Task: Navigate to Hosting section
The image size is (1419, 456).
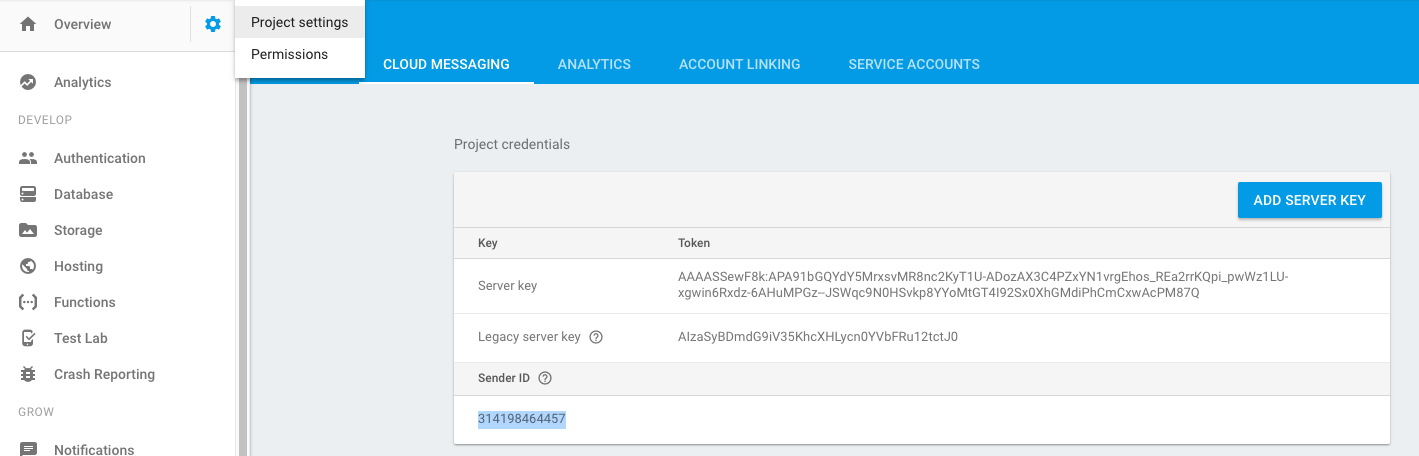Action: click(79, 266)
